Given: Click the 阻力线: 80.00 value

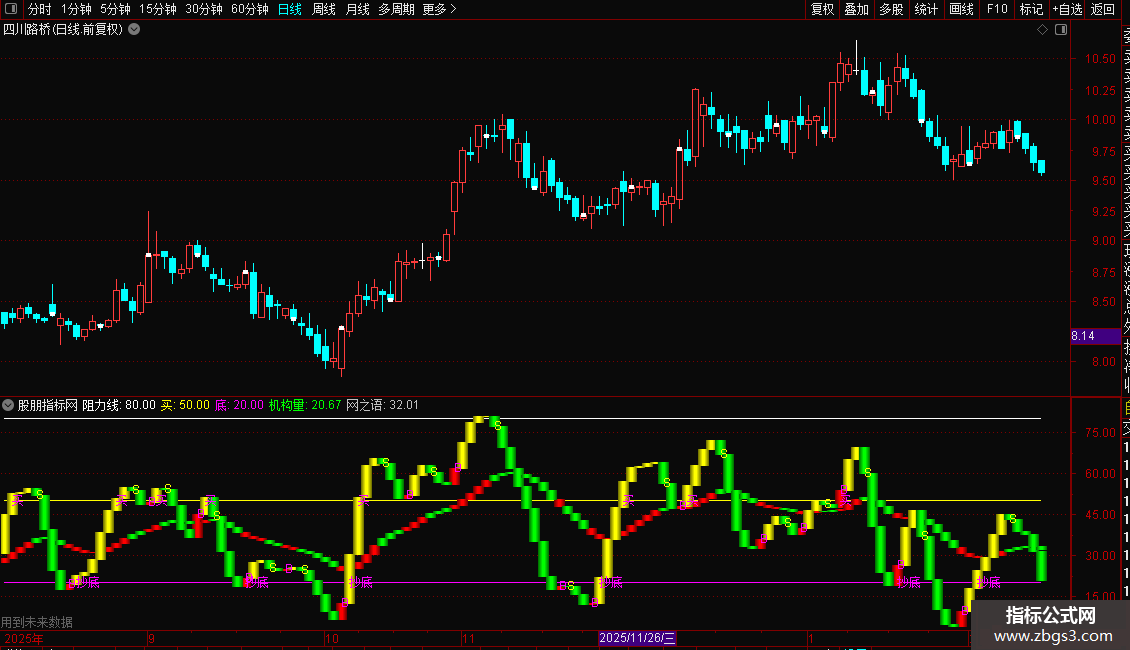Looking at the screenshot, I should click(119, 405).
